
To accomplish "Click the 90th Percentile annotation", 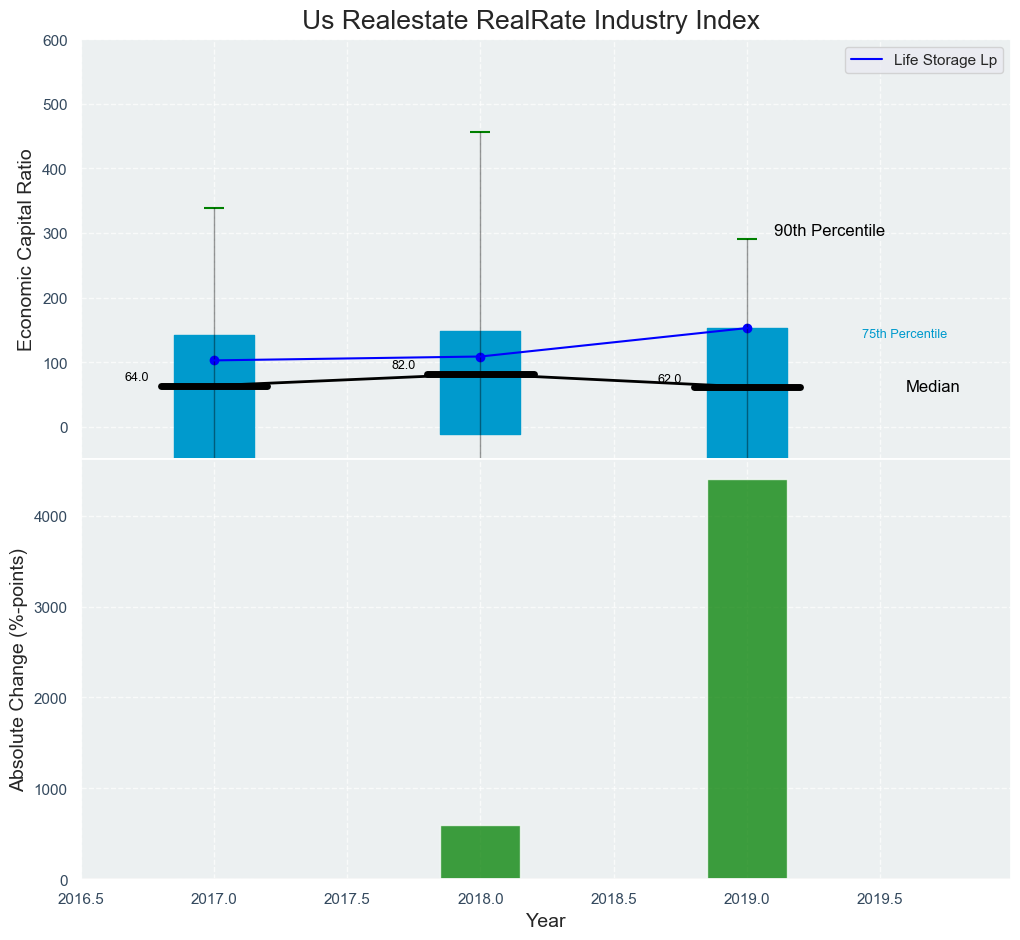I will pyautogui.click(x=829, y=231).
